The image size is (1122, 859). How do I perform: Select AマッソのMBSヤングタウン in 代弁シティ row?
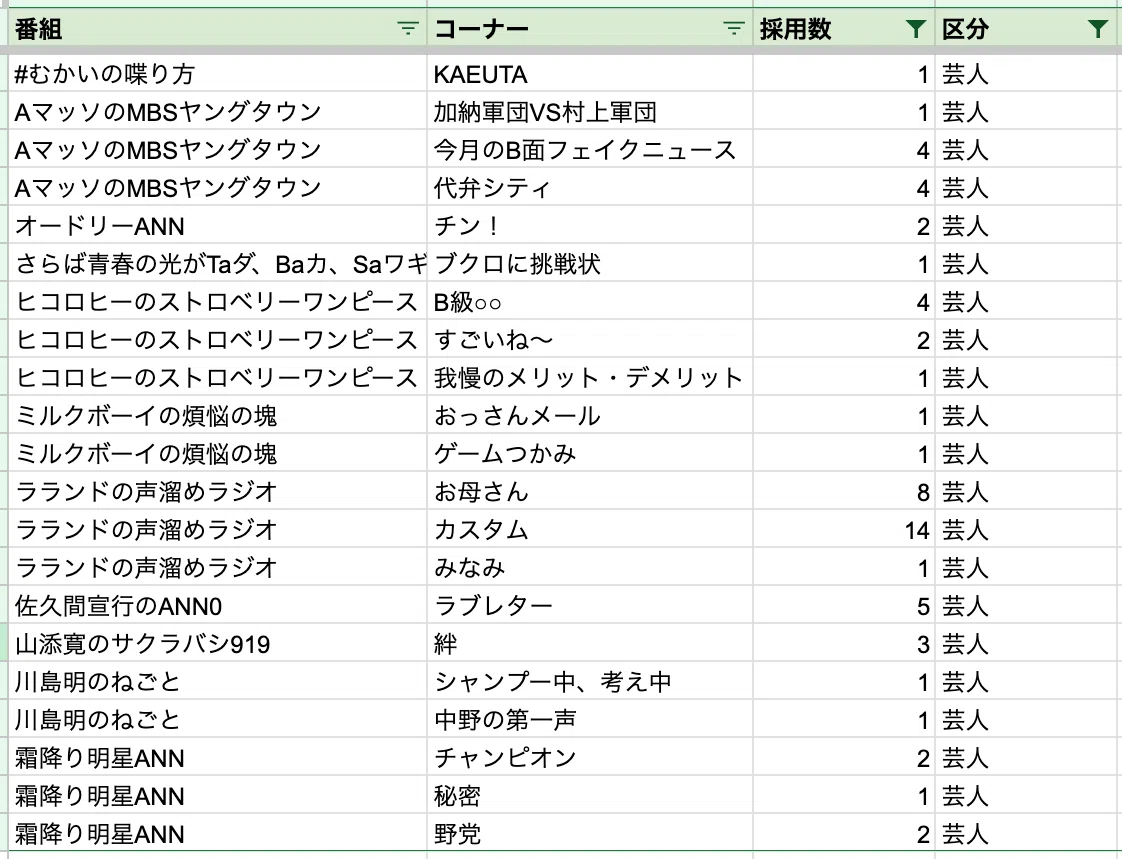click(x=218, y=188)
